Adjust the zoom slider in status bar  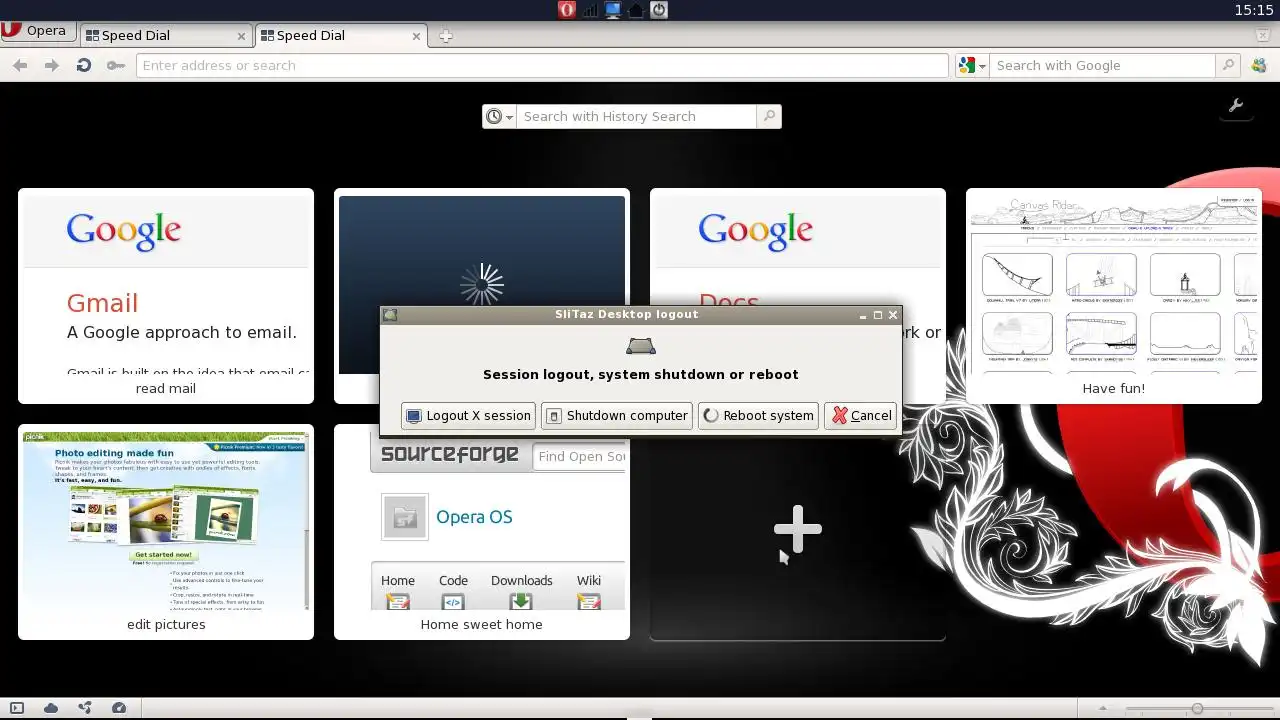click(1196, 708)
